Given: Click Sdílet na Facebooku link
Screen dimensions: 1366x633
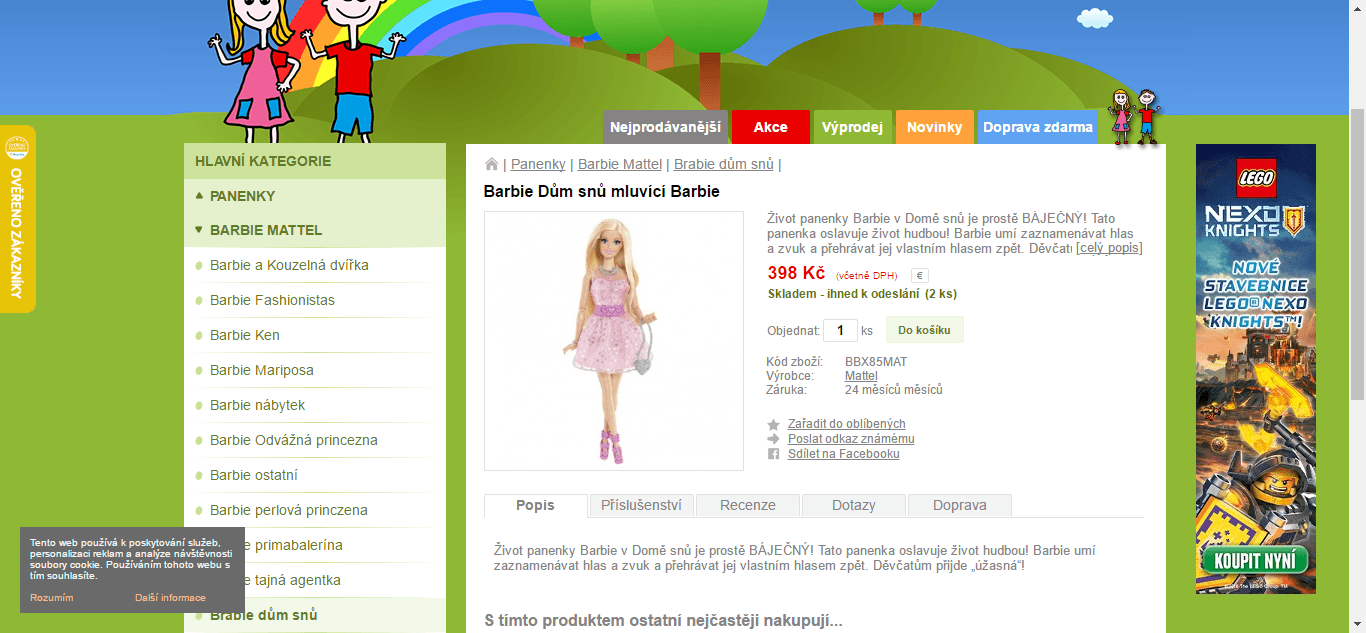Looking at the screenshot, I should click(844, 454).
